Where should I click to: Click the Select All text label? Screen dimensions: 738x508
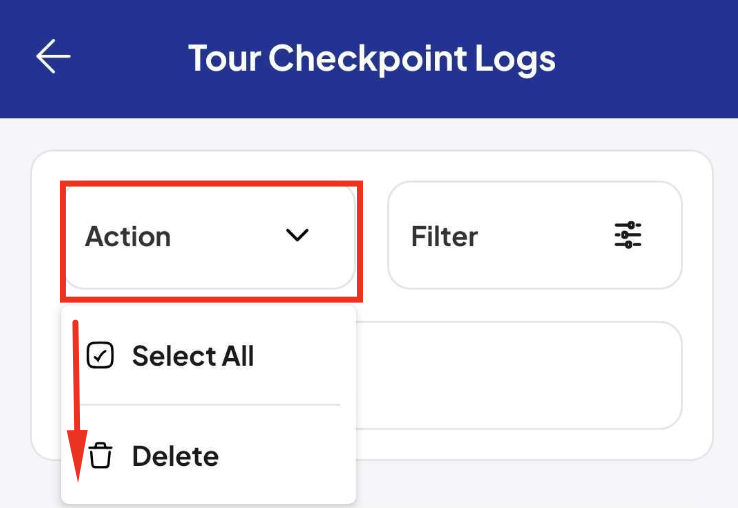193,355
